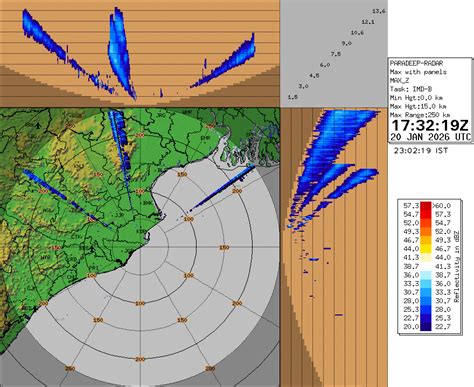Choose the blue 25.3–28.0 dBZ legend swatch
This screenshot has width=474, height=387.
426,310
